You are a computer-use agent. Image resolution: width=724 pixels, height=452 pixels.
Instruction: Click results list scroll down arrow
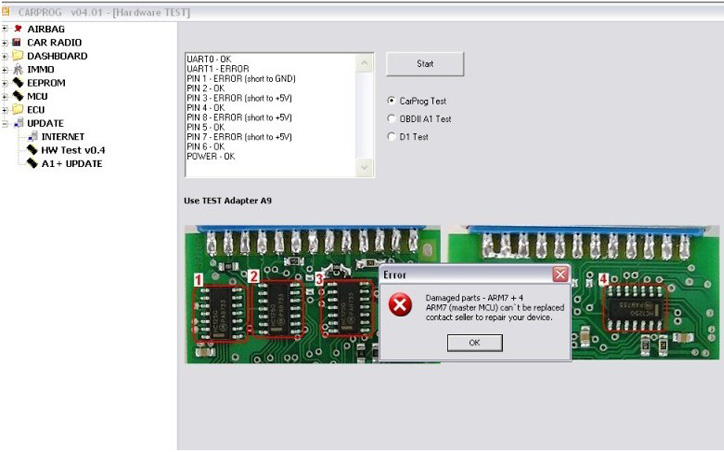pyautogui.click(x=364, y=167)
